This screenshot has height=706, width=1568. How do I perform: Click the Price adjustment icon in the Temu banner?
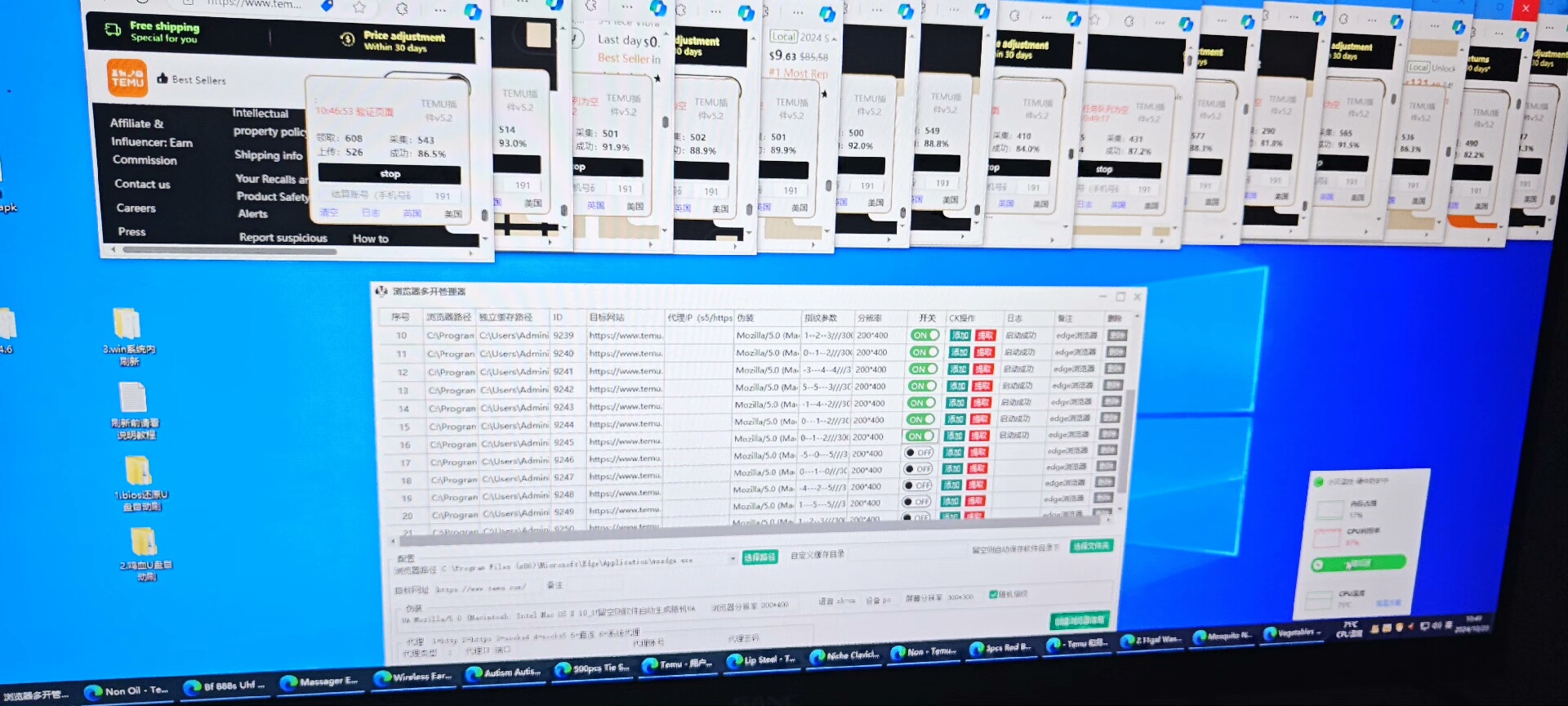[347, 38]
